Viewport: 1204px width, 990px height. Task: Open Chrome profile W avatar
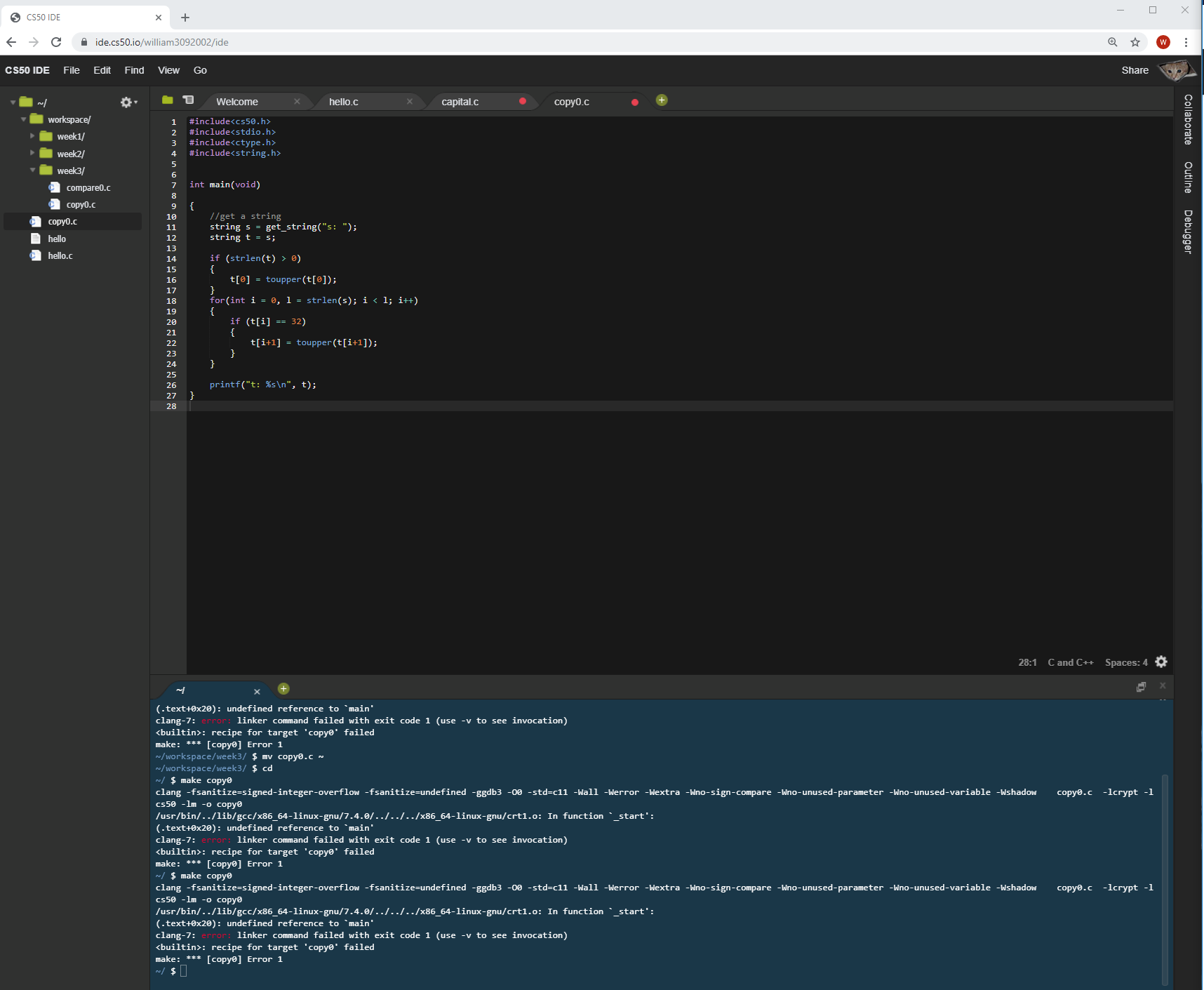click(x=1163, y=42)
